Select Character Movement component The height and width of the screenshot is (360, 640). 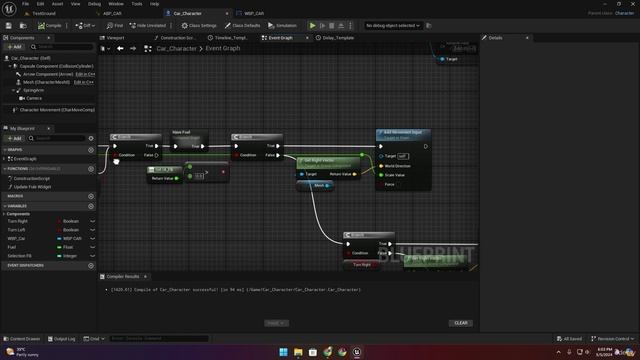(57, 110)
